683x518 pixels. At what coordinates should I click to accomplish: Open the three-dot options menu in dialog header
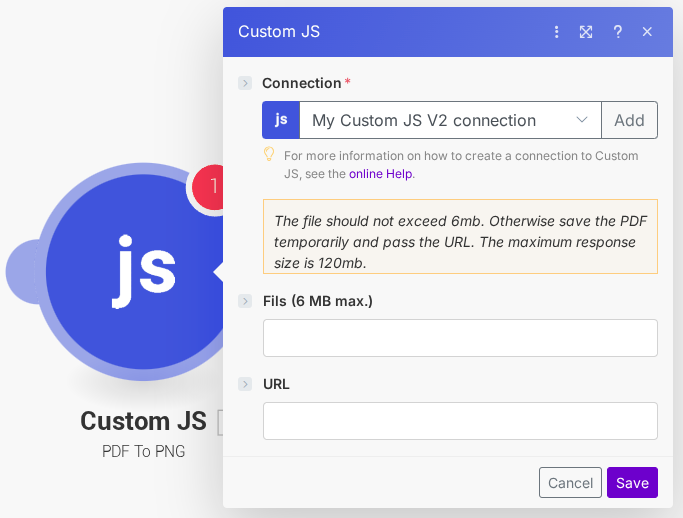click(557, 32)
